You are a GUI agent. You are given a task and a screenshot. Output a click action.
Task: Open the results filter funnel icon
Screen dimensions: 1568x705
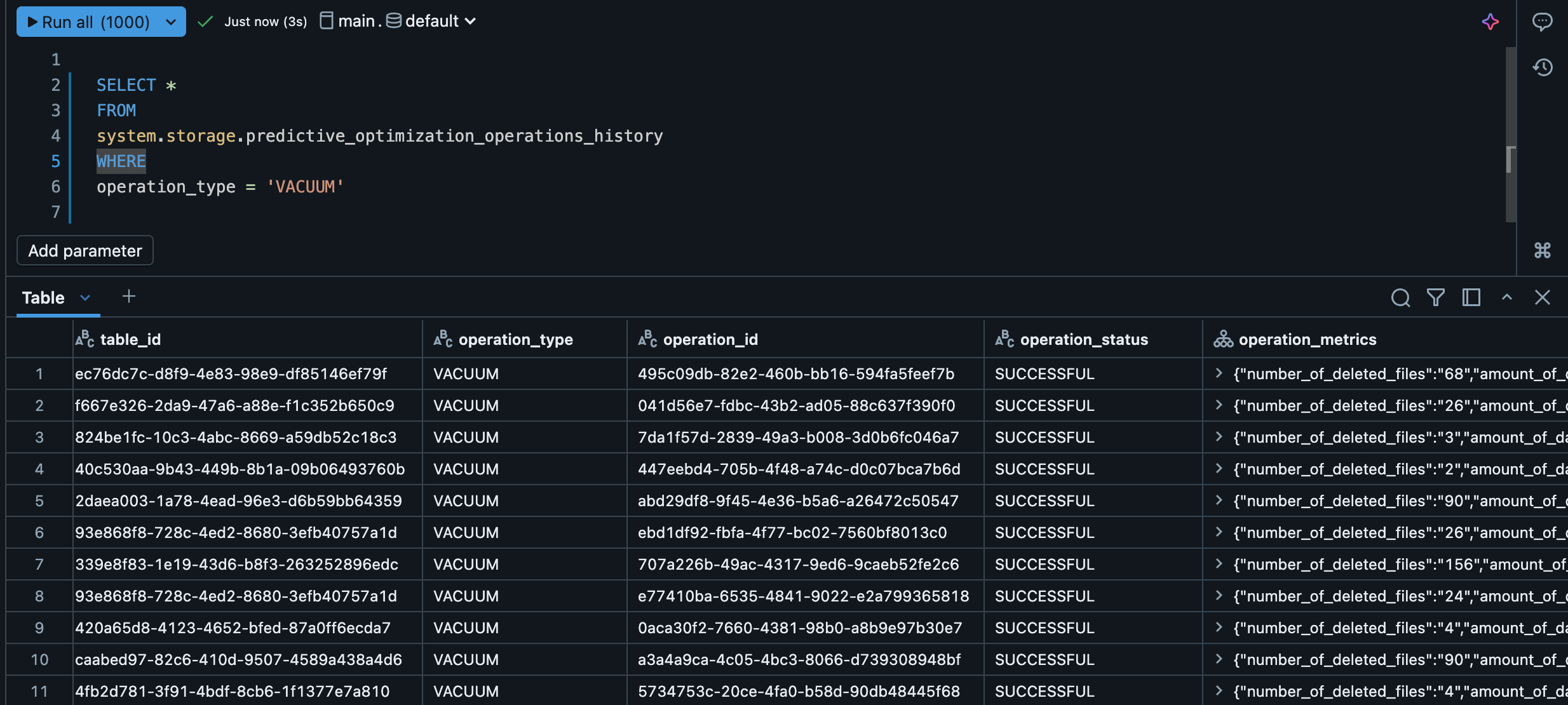pyautogui.click(x=1436, y=297)
